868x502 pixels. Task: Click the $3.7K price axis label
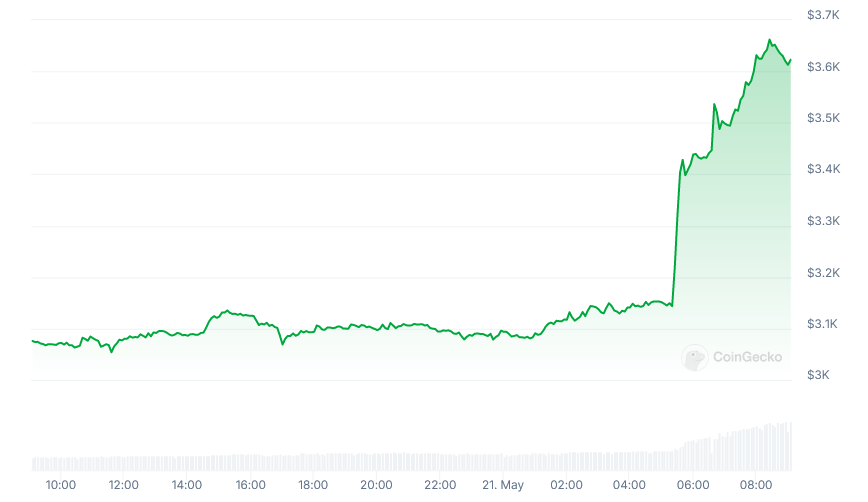click(822, 15)
